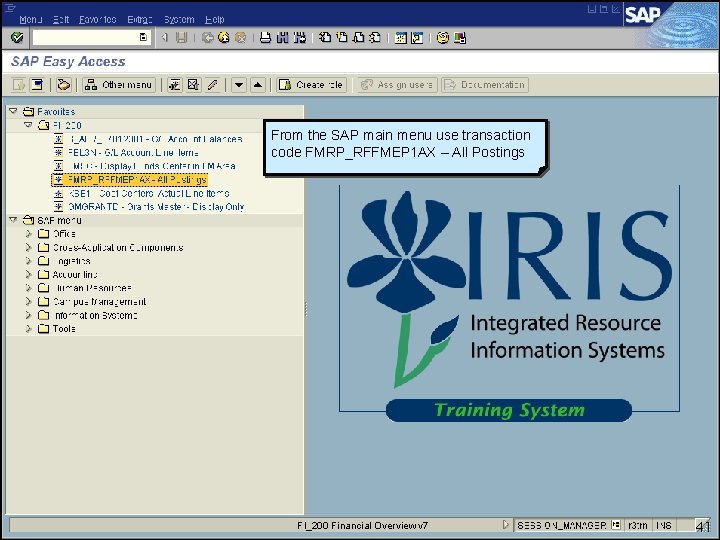Screen dimensions: 720x540
Task: Click the Customize Local Layout icon
Action: point(460,38)
